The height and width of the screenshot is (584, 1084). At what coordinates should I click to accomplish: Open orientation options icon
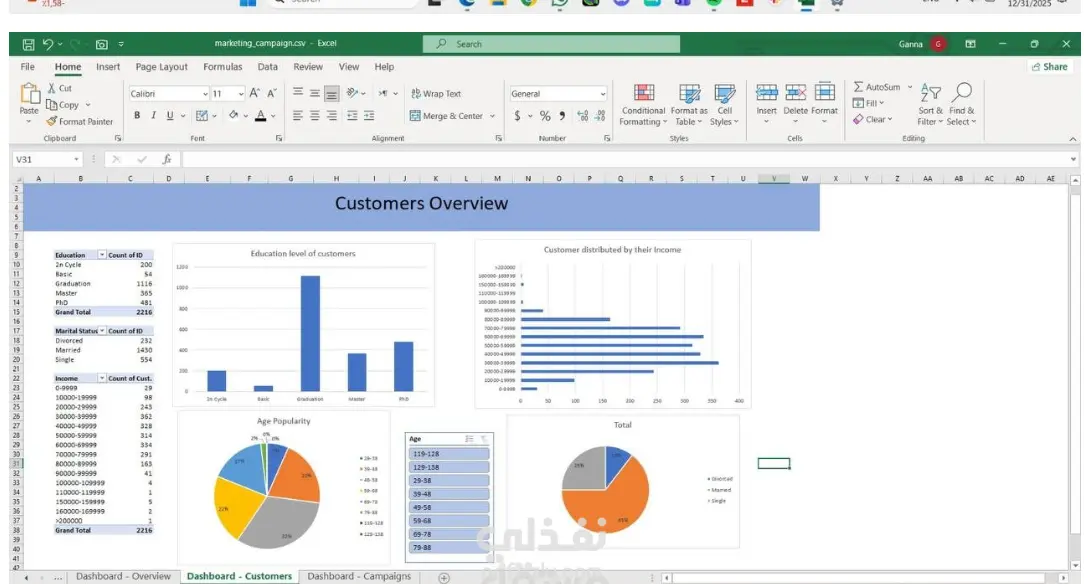tap(352, 93)
